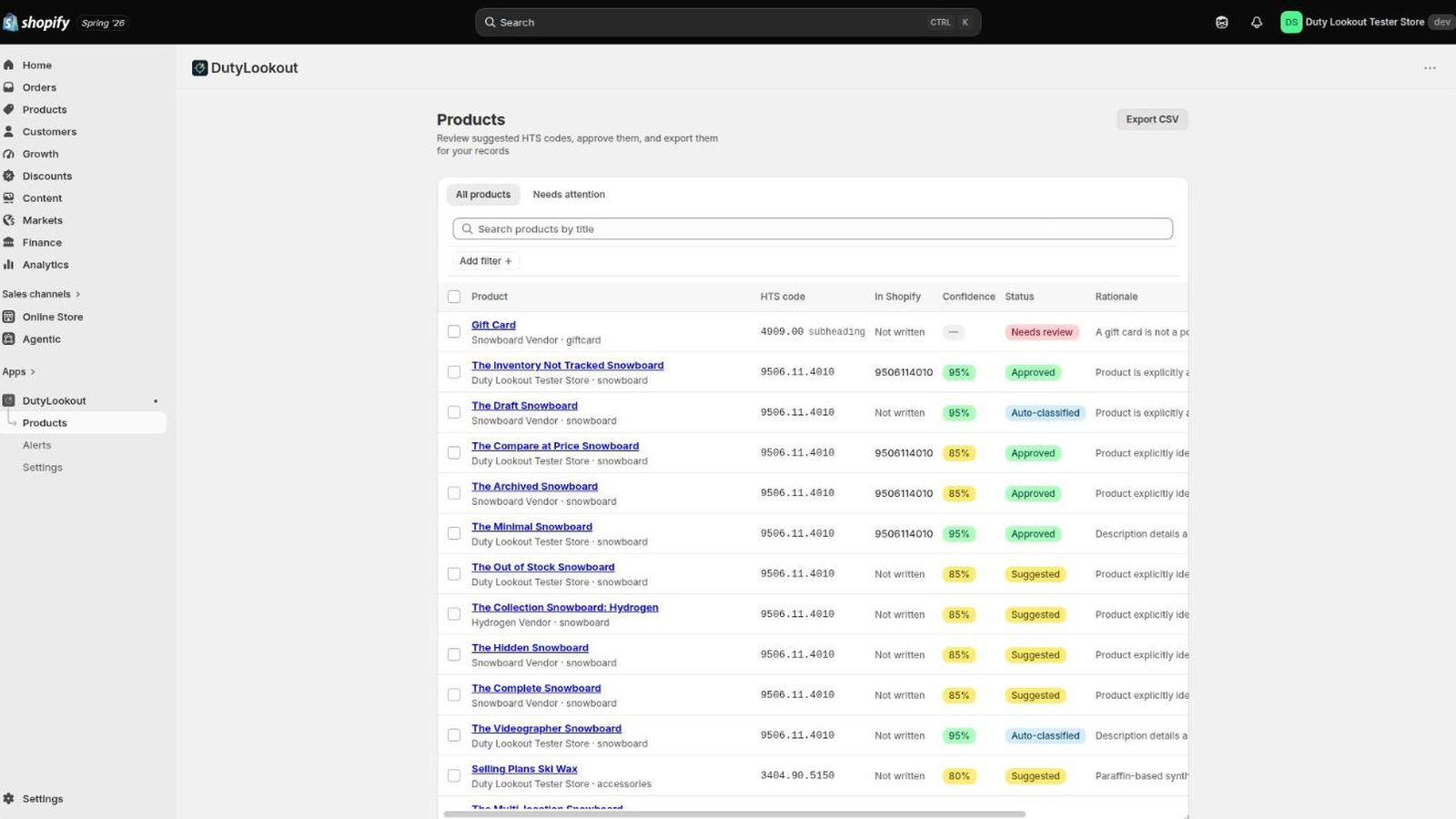Click the Needs review status badge
1456x819 pixels.
pos(1042,332)
